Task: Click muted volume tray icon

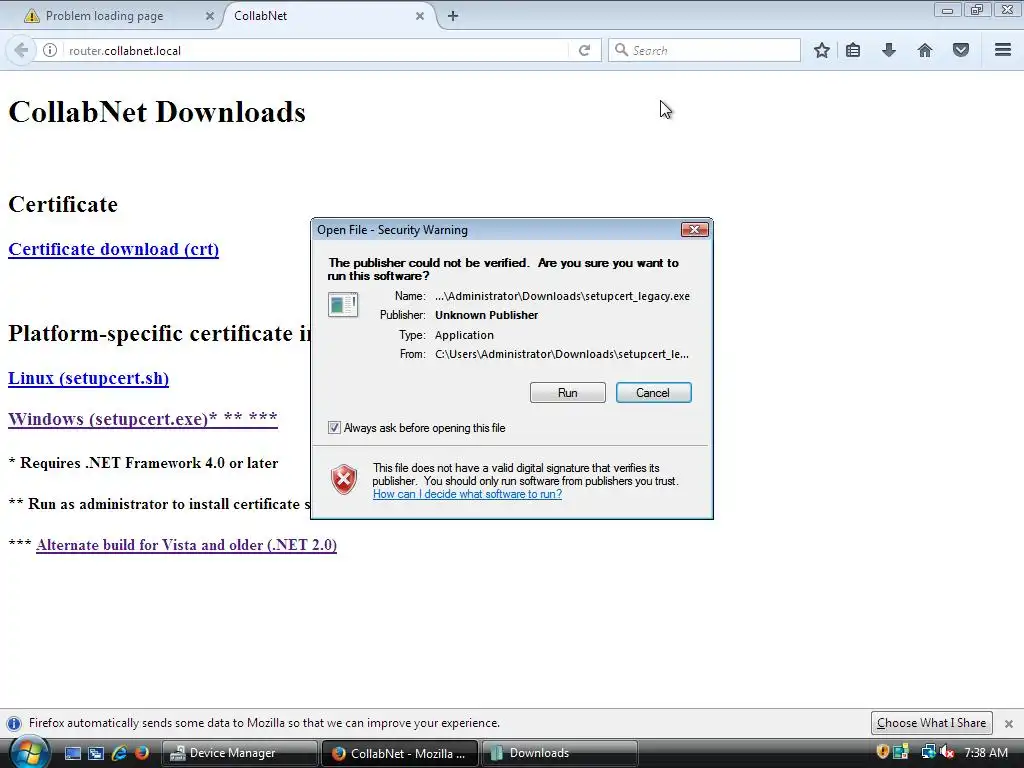Action: [x=947, y=752]
